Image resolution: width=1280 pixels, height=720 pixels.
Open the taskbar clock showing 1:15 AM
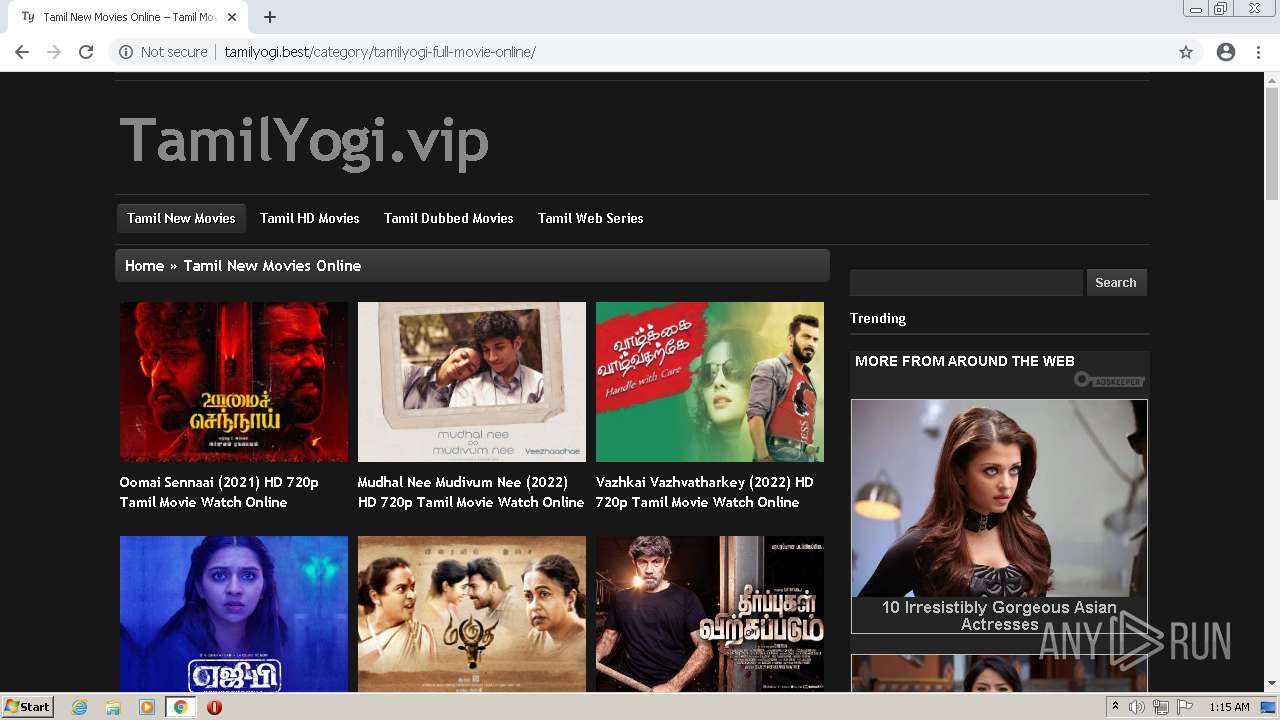click(1229, 707)
